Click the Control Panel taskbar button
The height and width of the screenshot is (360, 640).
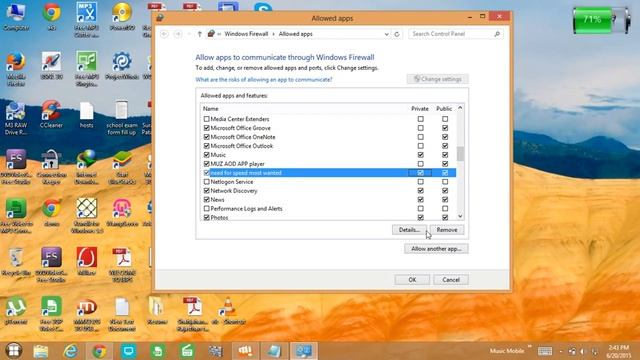pos(304,351)
